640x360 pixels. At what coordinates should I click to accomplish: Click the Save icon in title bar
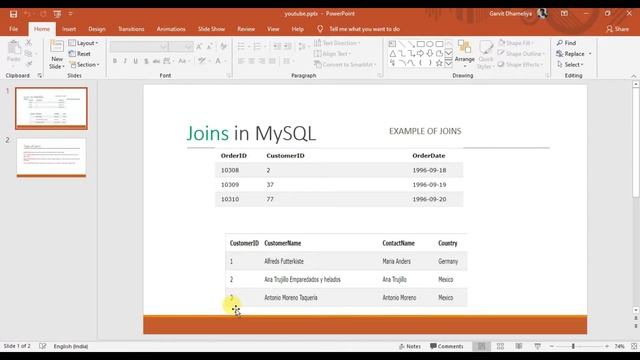[x=13, y=14]
